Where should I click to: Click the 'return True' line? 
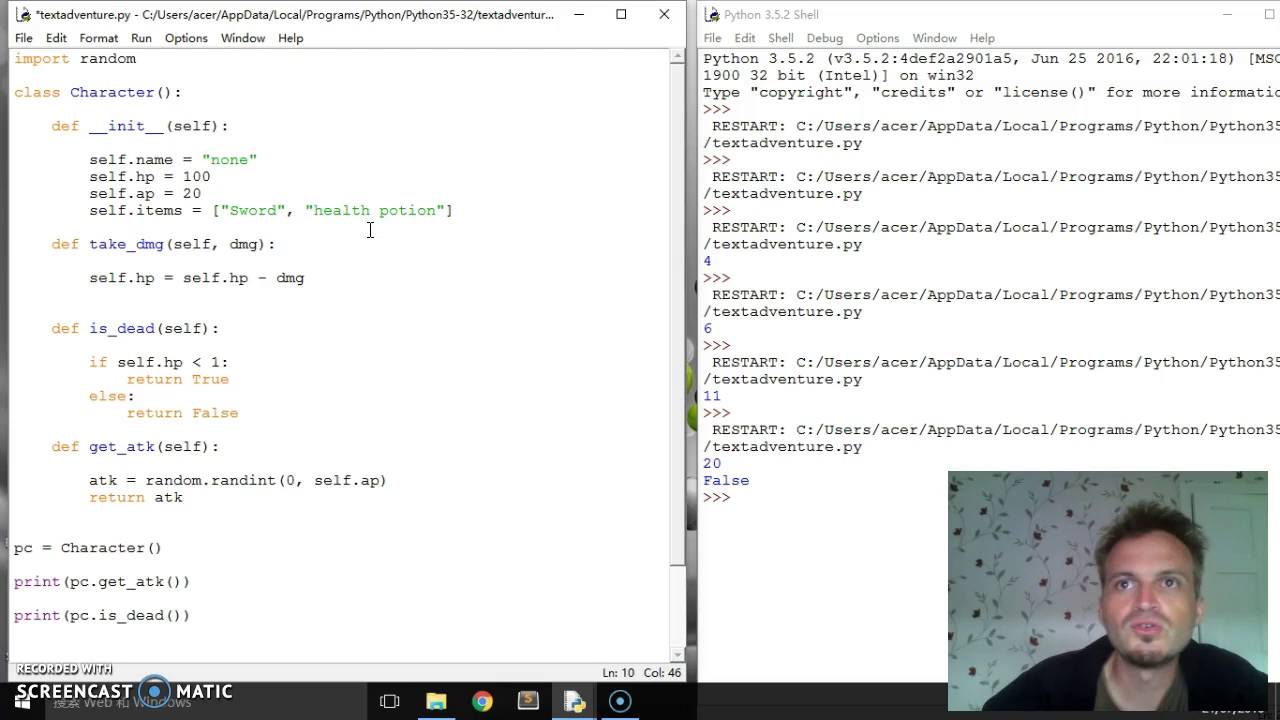tap(178, 380)
